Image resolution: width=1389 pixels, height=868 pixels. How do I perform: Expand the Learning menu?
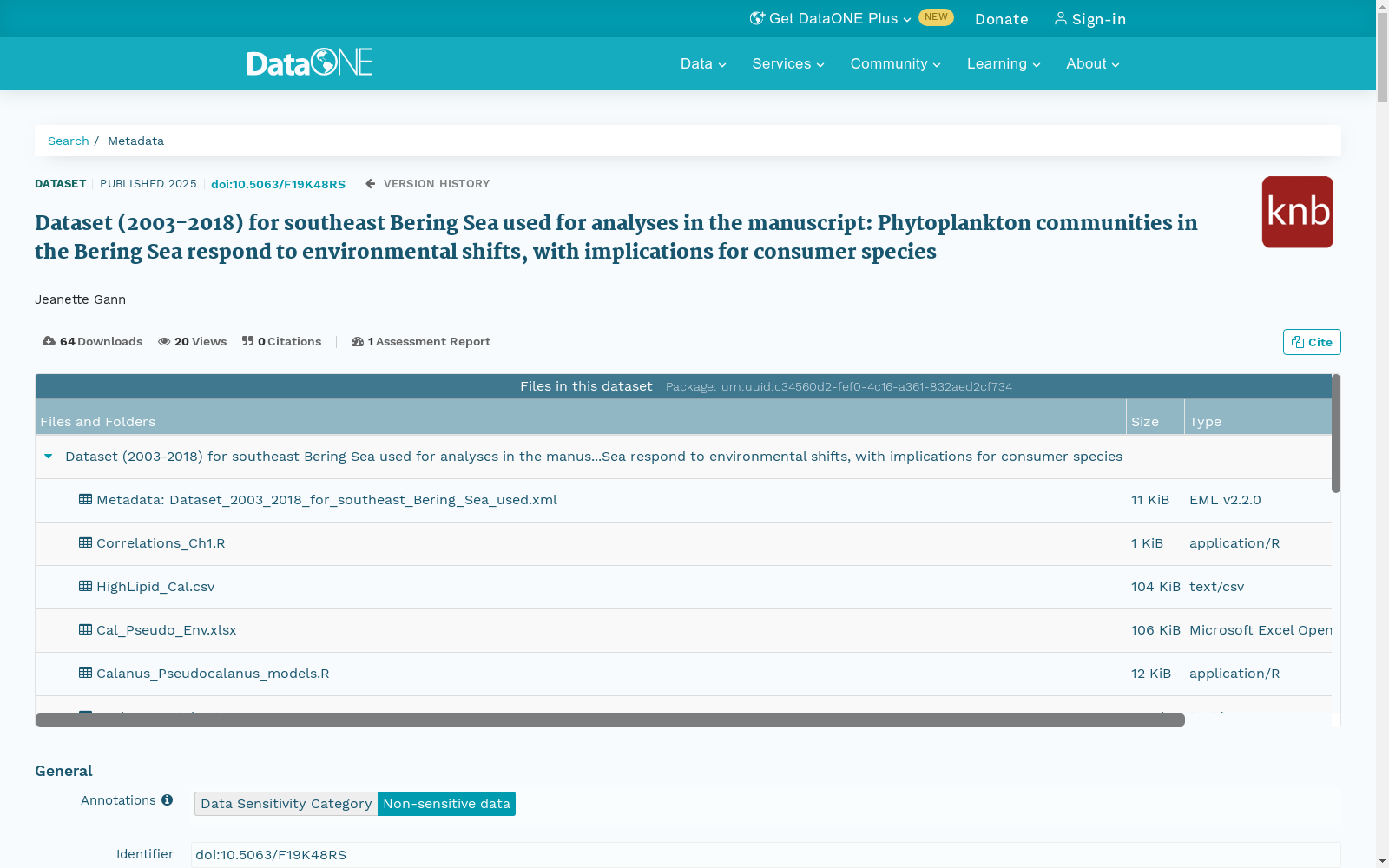tap(1004, 63)
